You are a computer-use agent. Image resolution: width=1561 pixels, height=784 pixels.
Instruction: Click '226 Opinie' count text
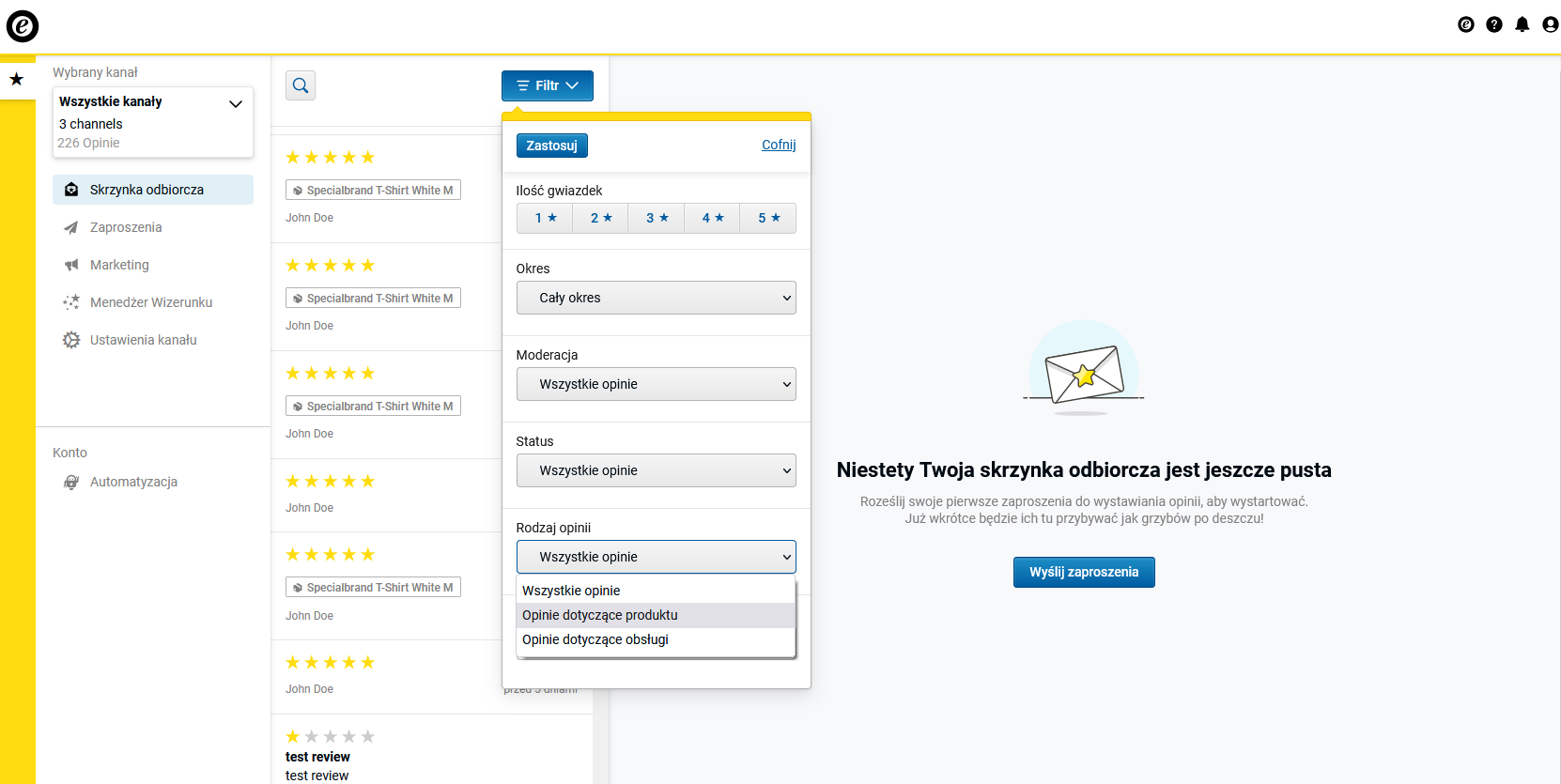(88, 143)
